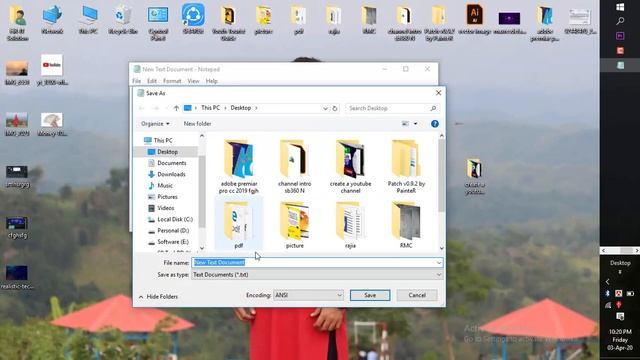The image size is (640, 360).
Task: Click the Notepad taskbar icon
Action: [x=620, y=65]
